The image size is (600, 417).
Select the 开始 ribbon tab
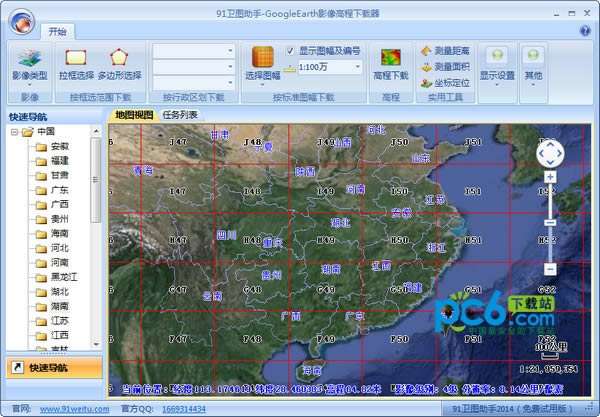(x=58, y=31)
